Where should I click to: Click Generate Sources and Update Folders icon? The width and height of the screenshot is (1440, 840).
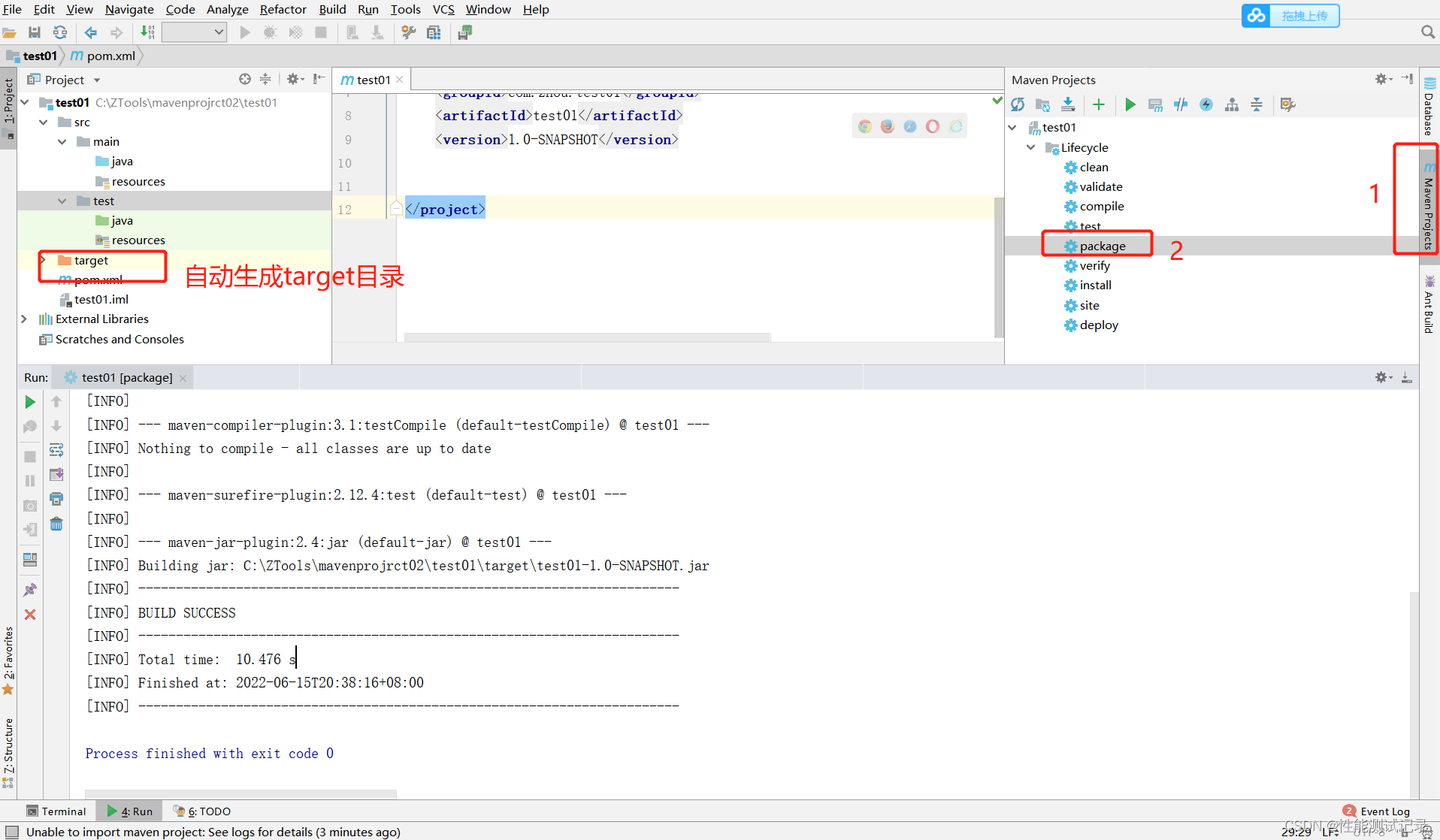pyautogui.click(x=1042, y=104)
